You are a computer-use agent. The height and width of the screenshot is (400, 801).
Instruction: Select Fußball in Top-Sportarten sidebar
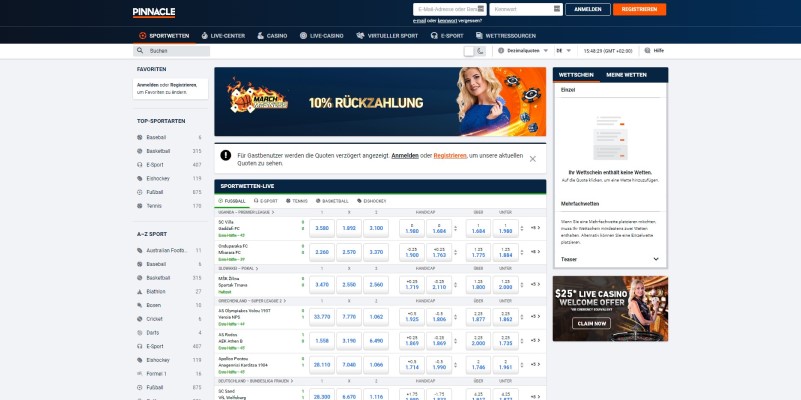point(155,191)
